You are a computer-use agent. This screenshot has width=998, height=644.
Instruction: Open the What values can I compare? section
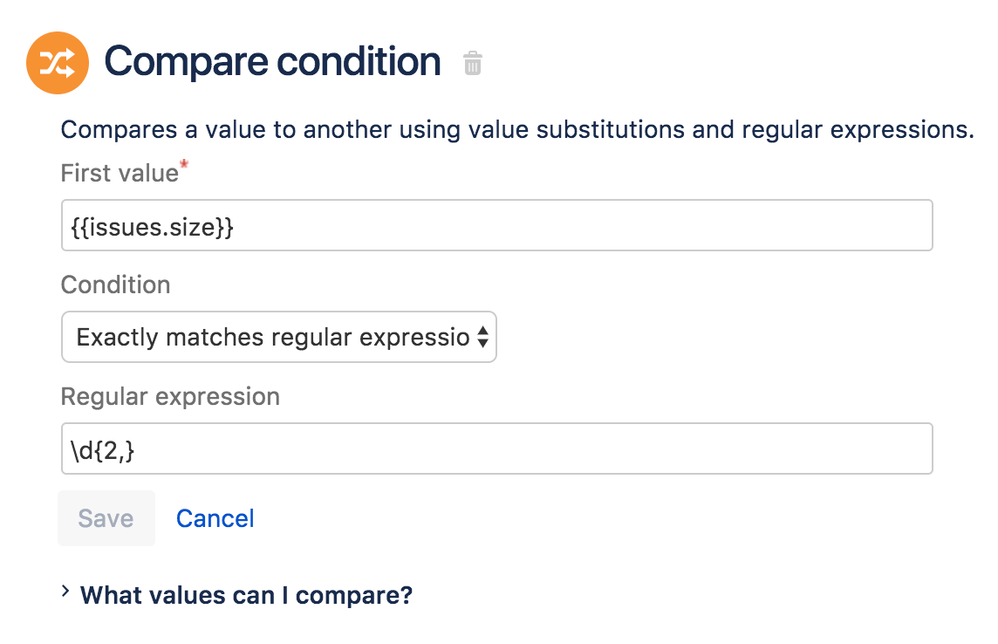tap(246, 596)
